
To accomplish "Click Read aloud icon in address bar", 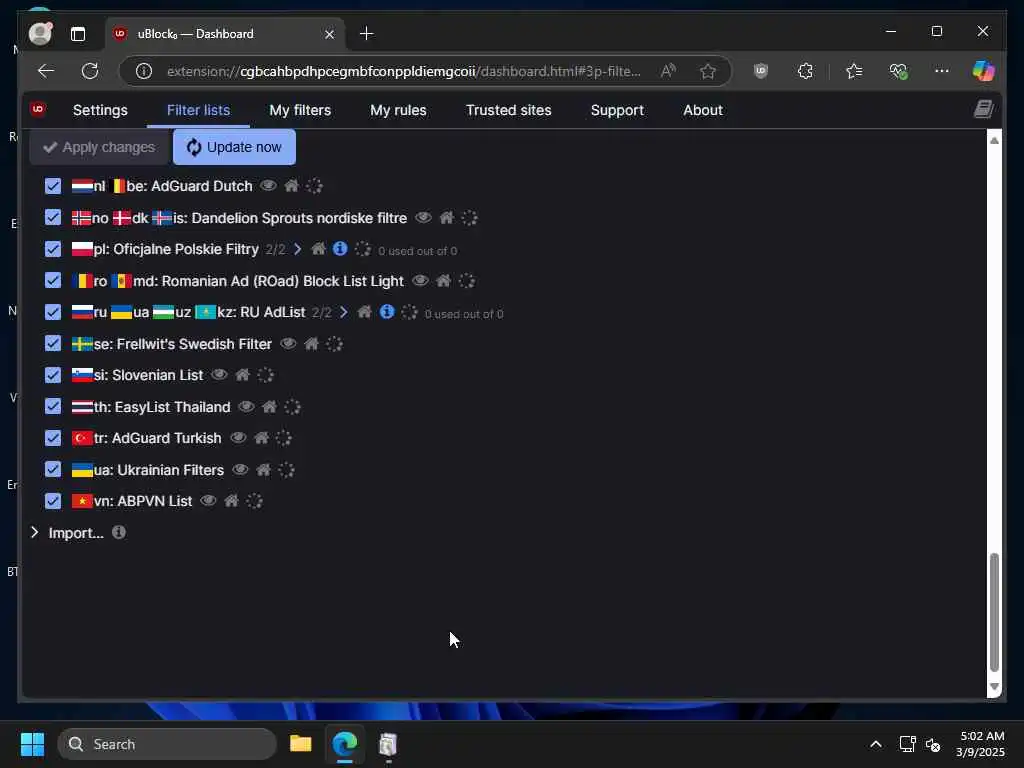I will (x=667, y=71).
